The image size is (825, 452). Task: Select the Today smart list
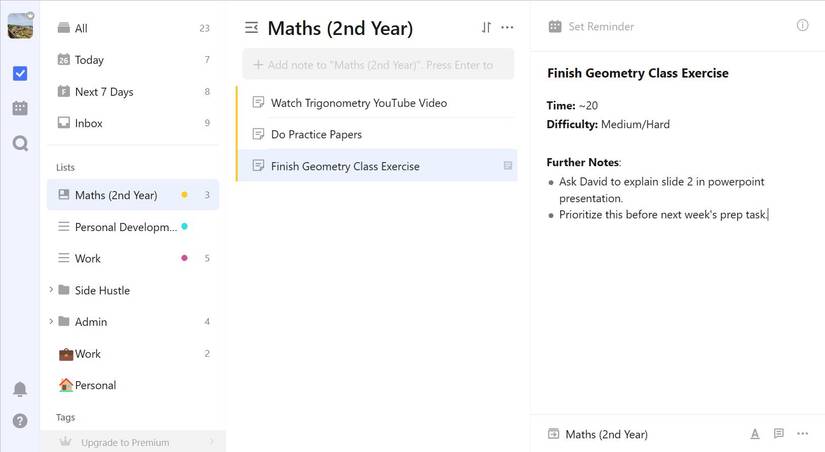(x=133, y=59)
